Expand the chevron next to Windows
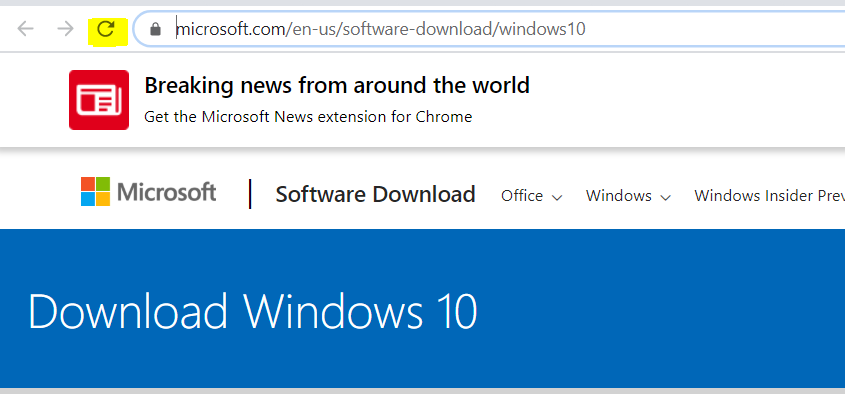 click(666, 198)
